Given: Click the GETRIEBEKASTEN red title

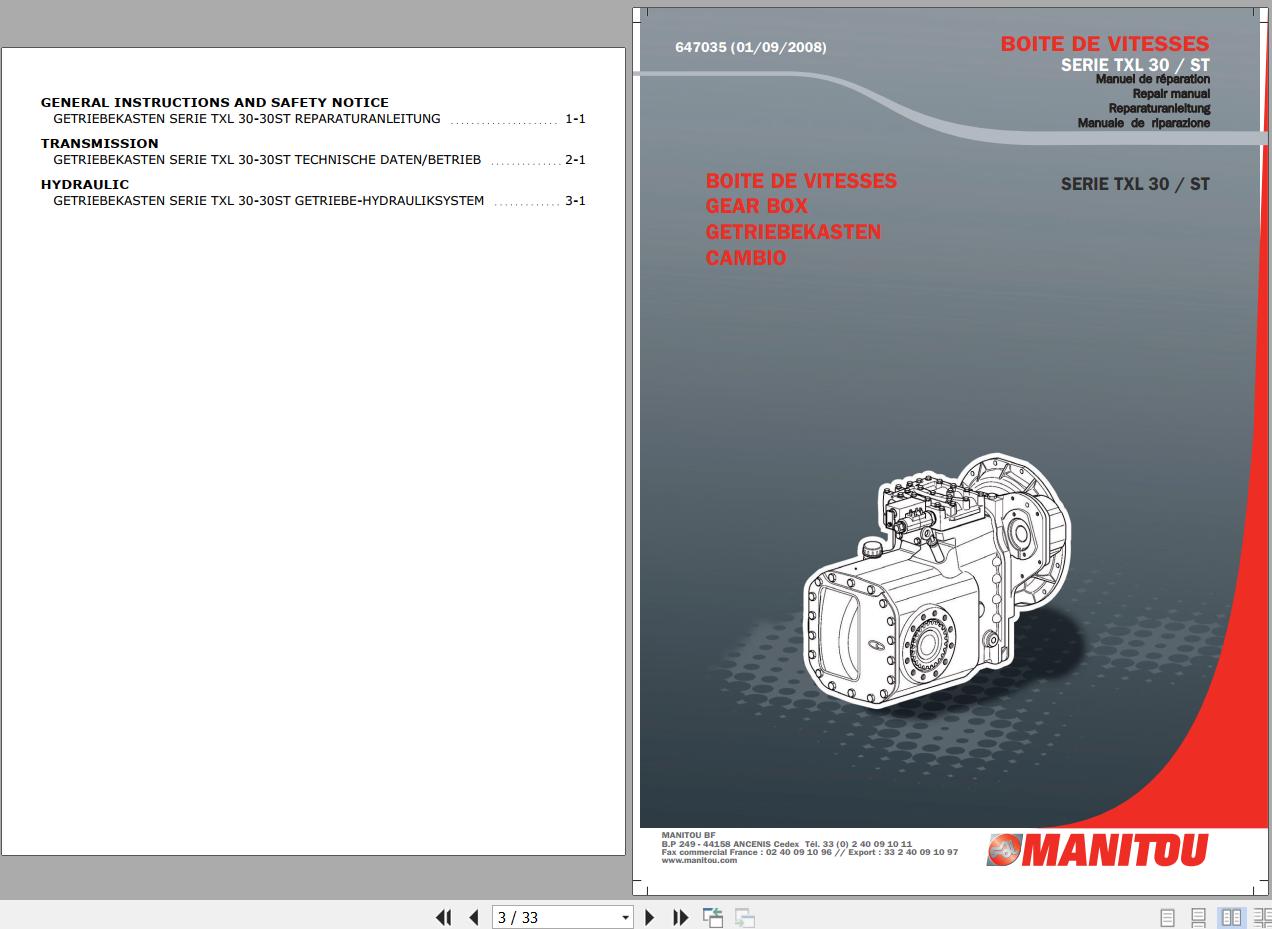Looking at the screenshot, I should (794, 232).
